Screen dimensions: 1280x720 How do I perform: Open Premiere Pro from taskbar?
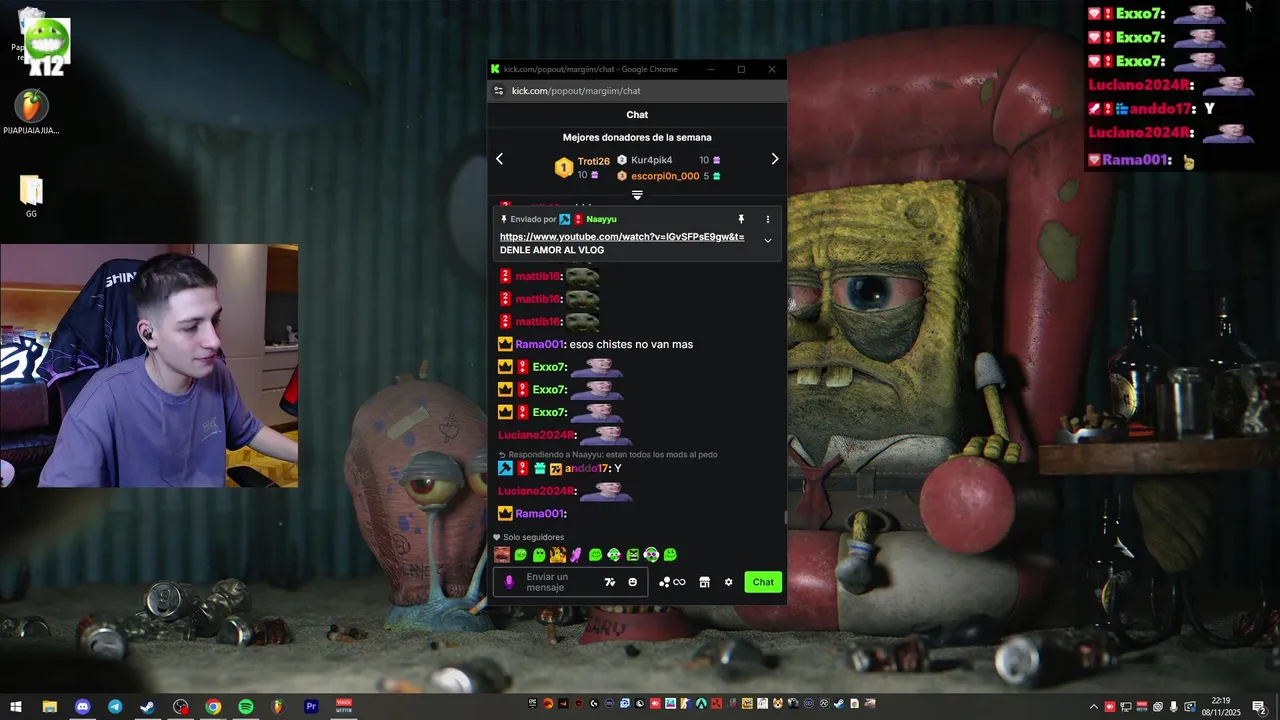(x=311, y=707)
